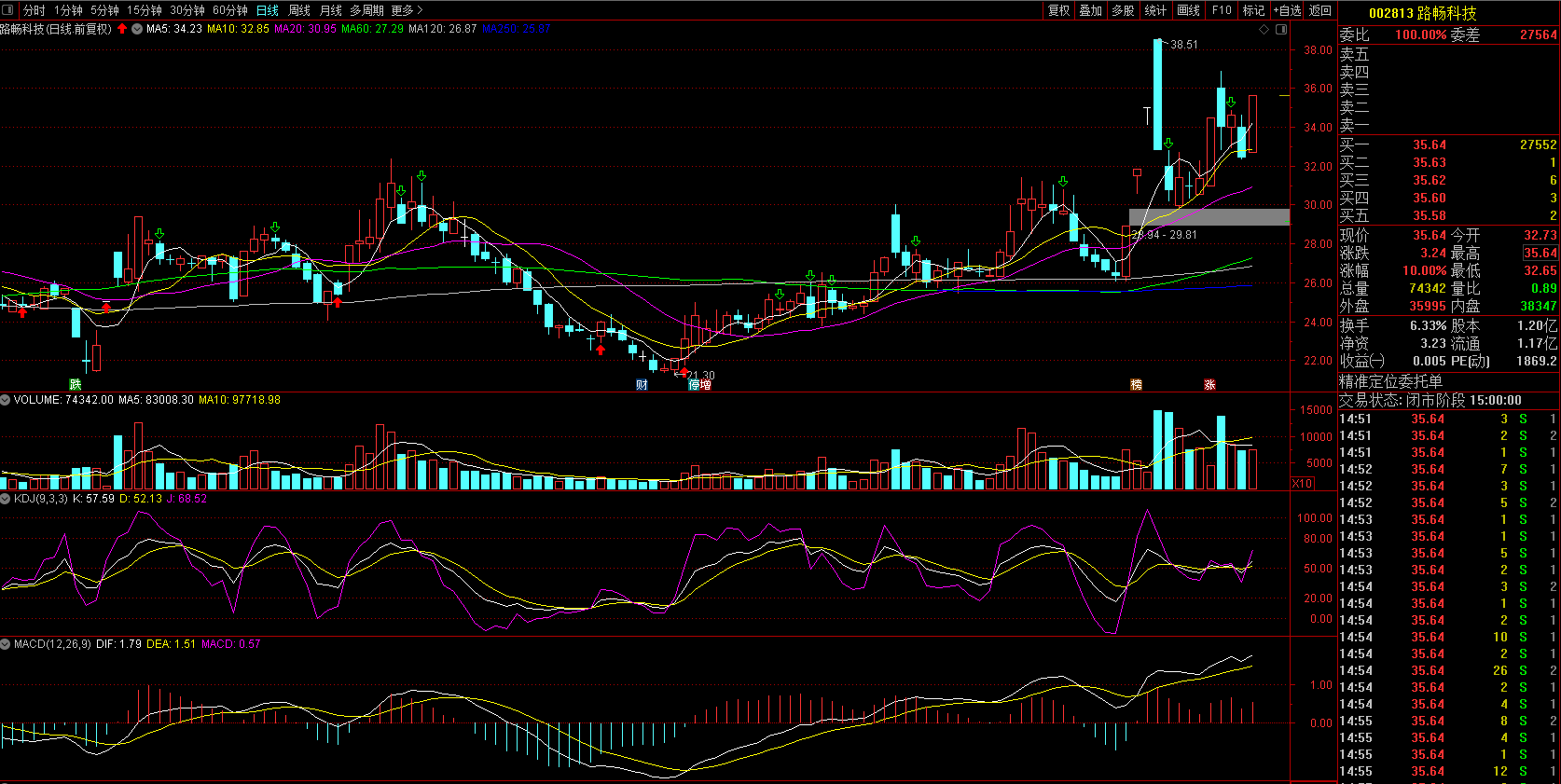Select MA60: 27.29 indicator label

372,29
